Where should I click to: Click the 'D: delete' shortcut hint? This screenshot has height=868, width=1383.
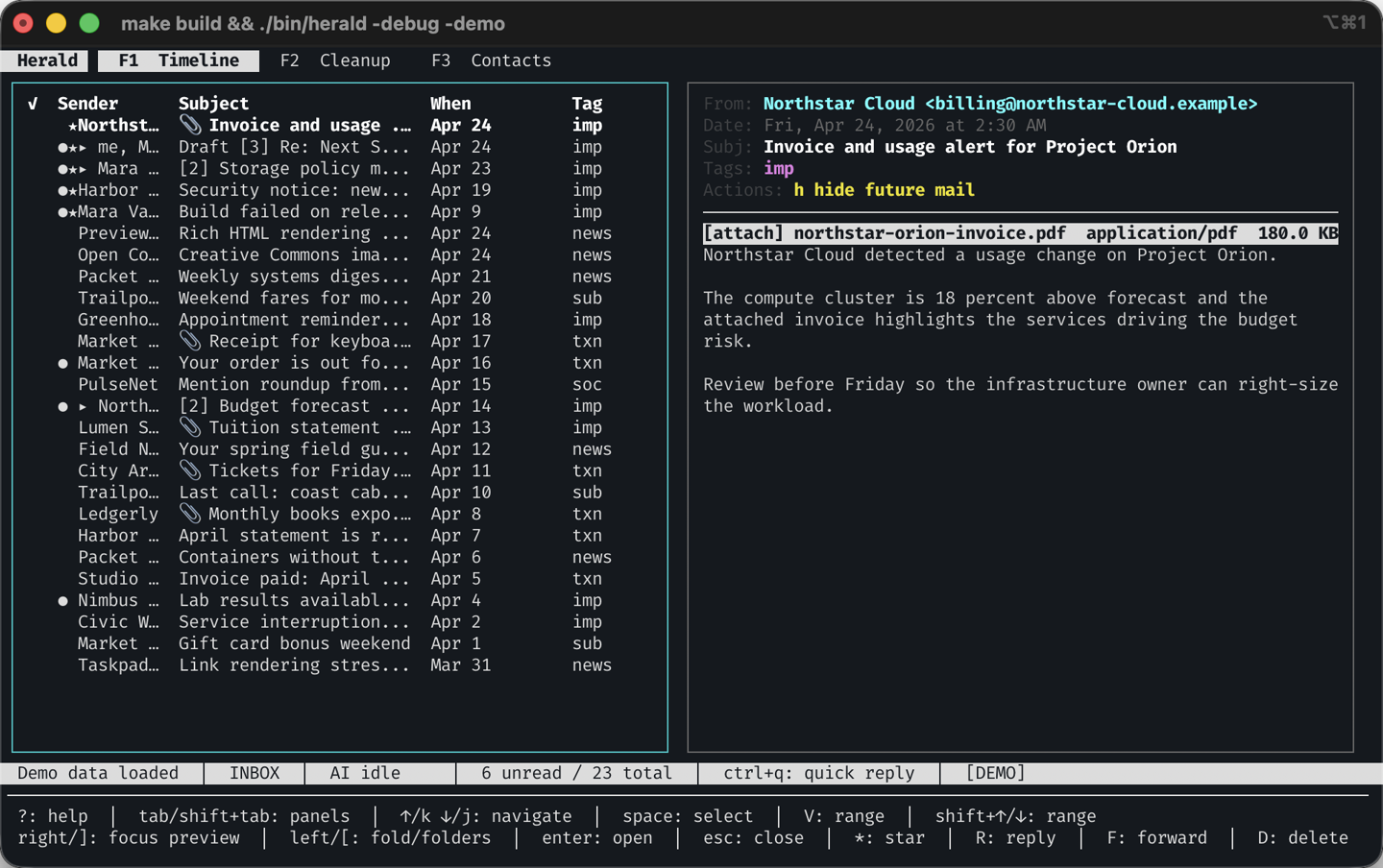tap(1302, 838)
